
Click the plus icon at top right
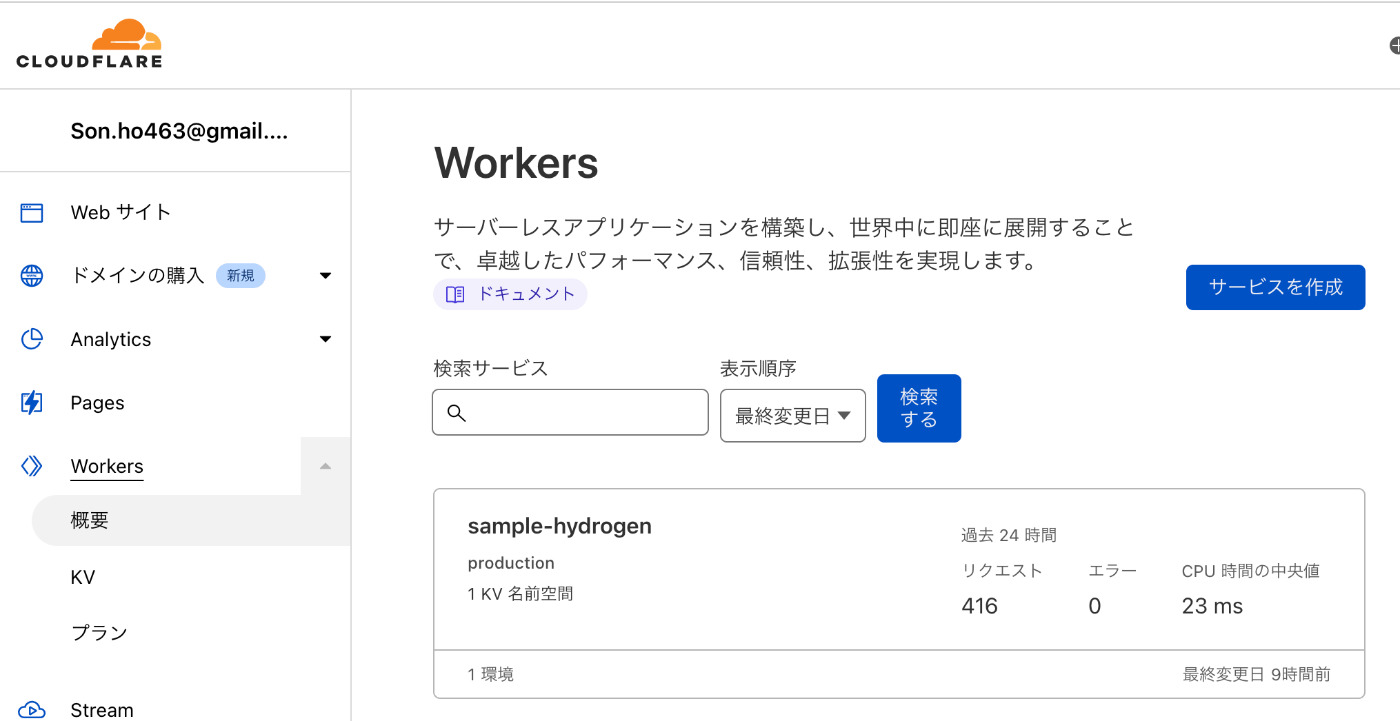[x=1395, y=46]
